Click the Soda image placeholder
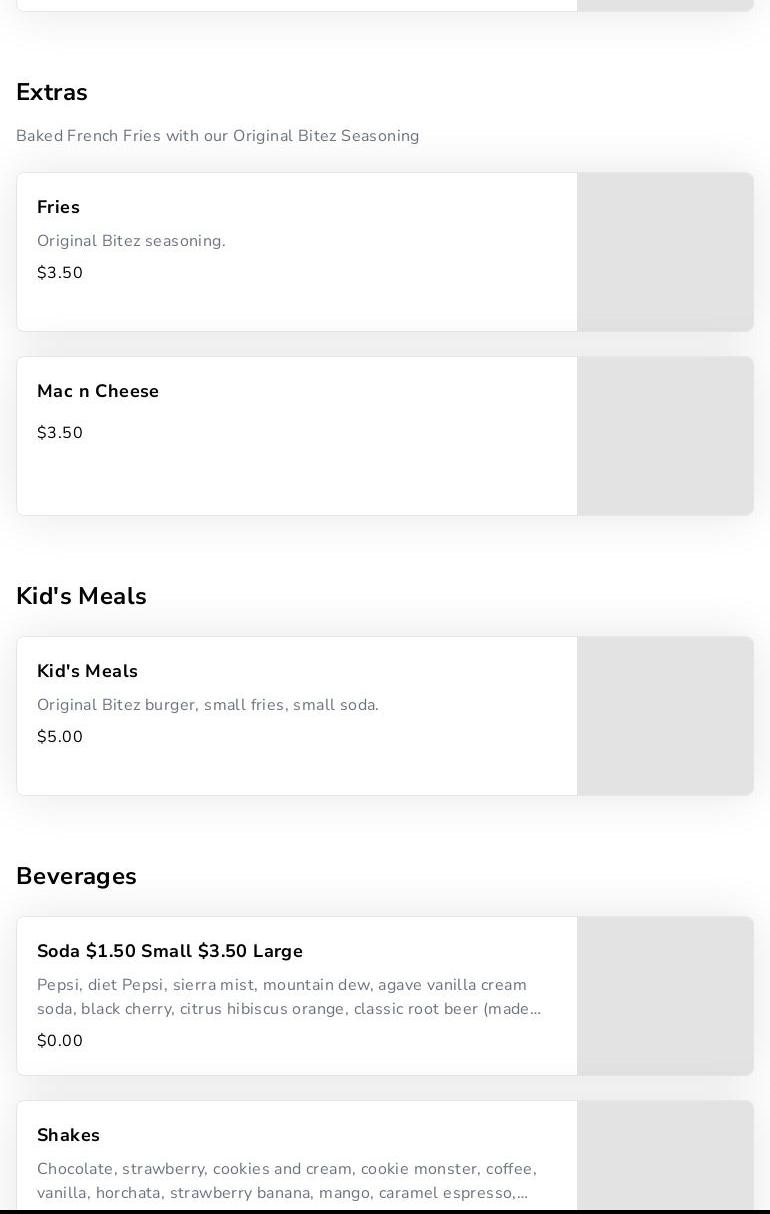The width and height of the screenshot is (770, 1214). 665,996
